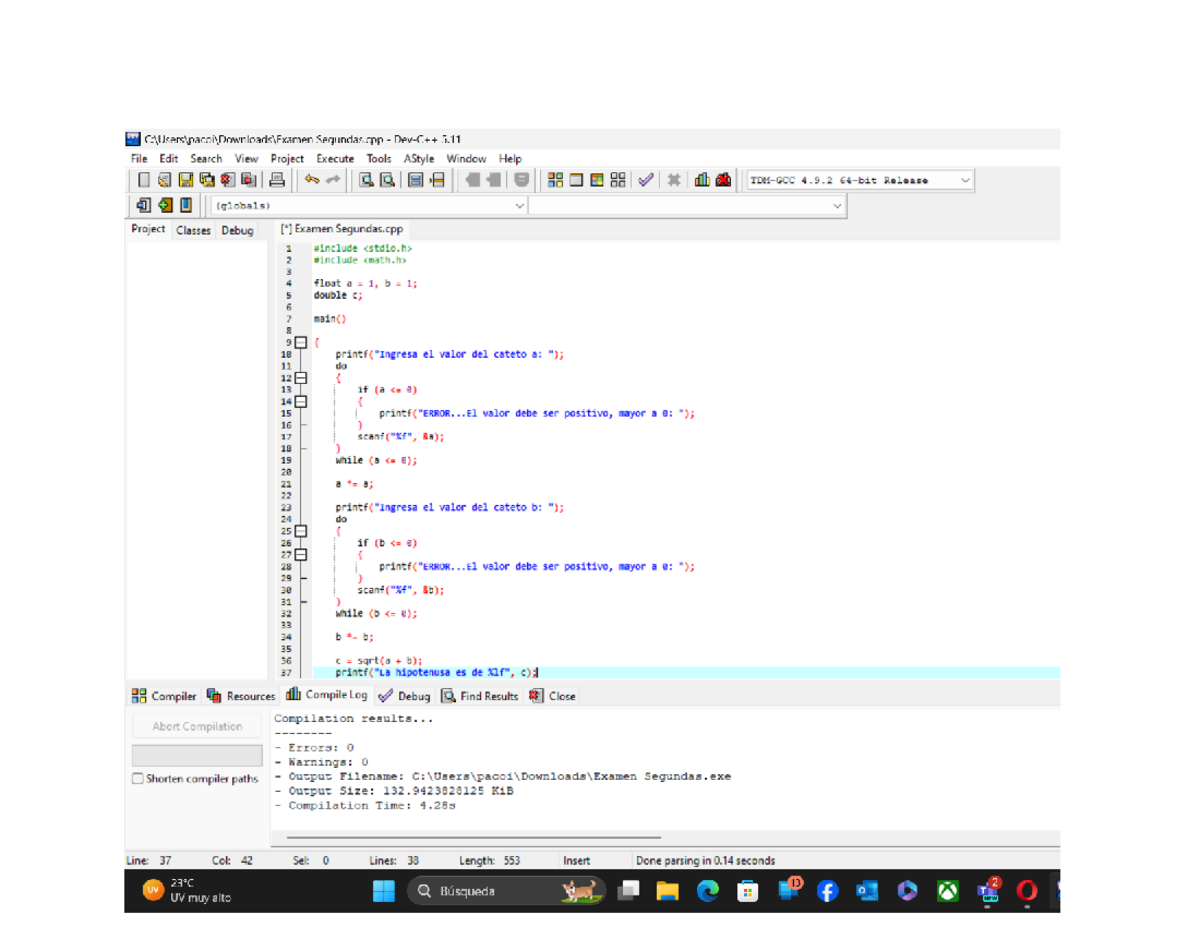Click the Print toolbar icon
1200x927 pixels.
277,180
